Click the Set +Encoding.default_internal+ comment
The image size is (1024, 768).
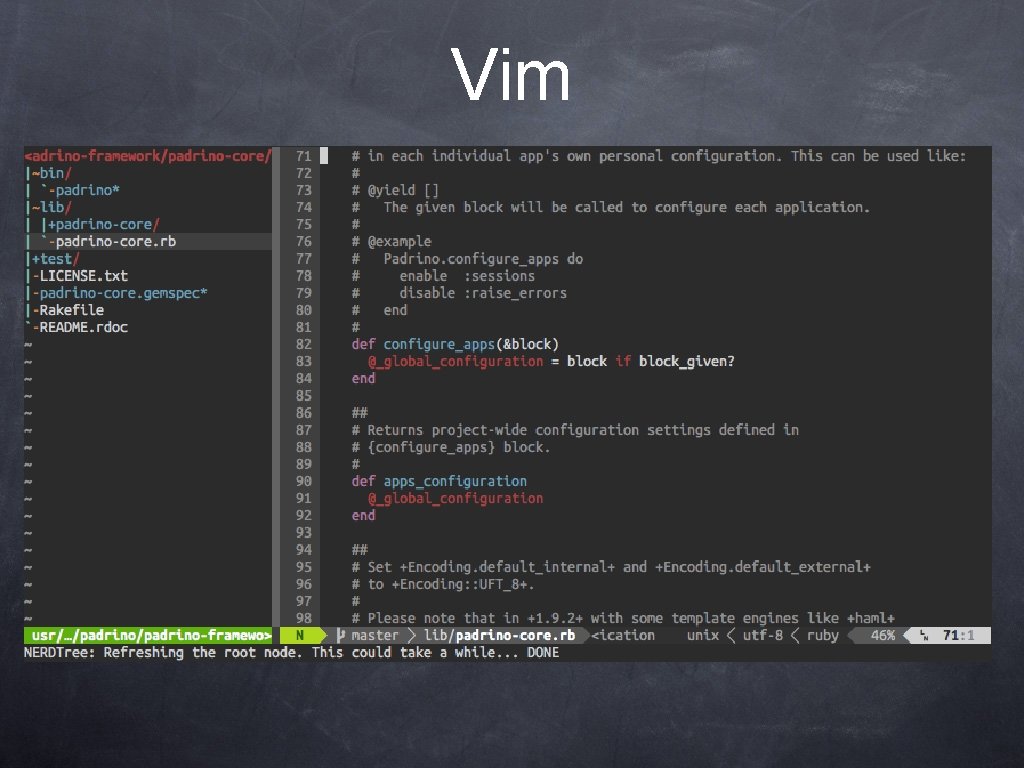611,567
